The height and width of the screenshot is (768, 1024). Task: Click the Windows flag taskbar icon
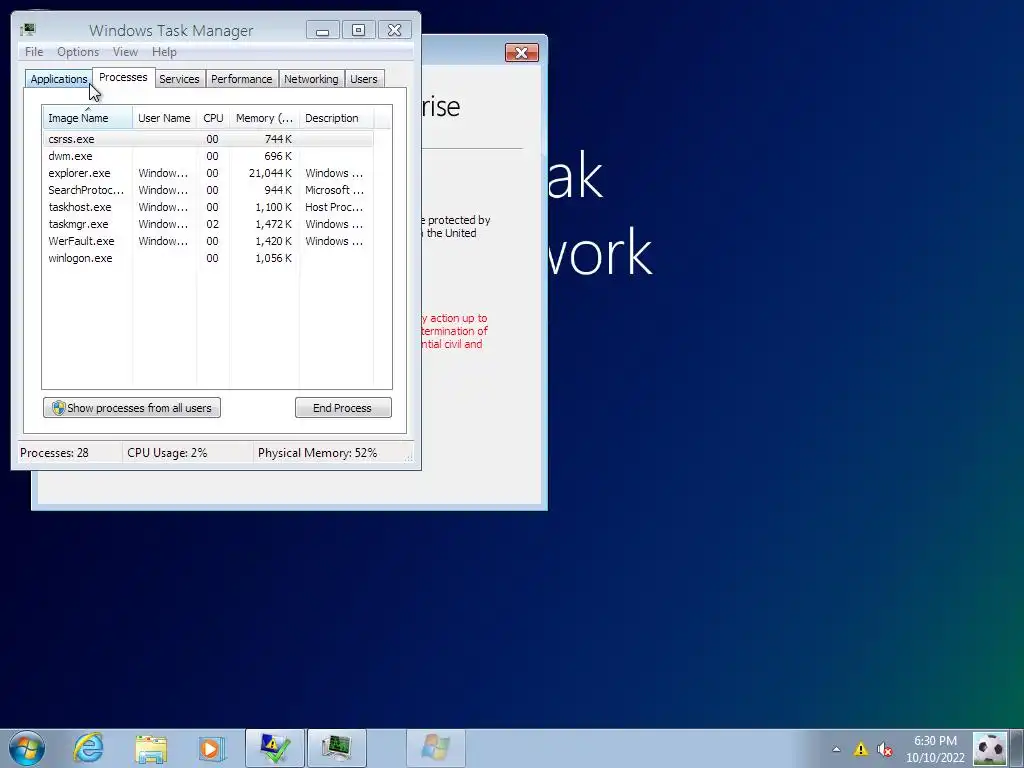click(x=436, y=748)
